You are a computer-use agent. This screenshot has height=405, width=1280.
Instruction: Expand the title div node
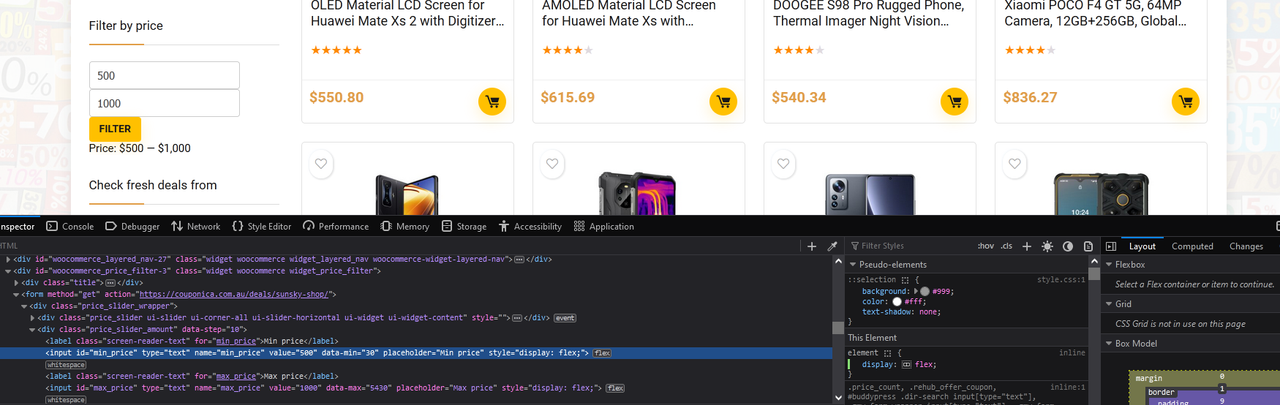[x=16, y=283]
